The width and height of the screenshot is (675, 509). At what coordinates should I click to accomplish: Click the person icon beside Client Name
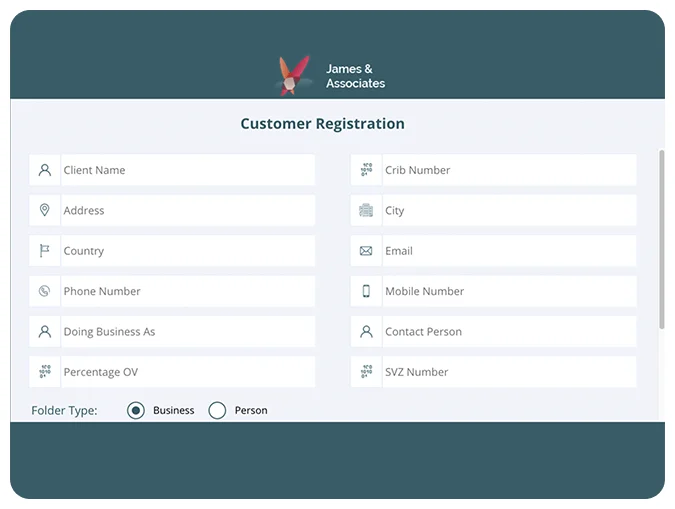[x=45, y=170]
